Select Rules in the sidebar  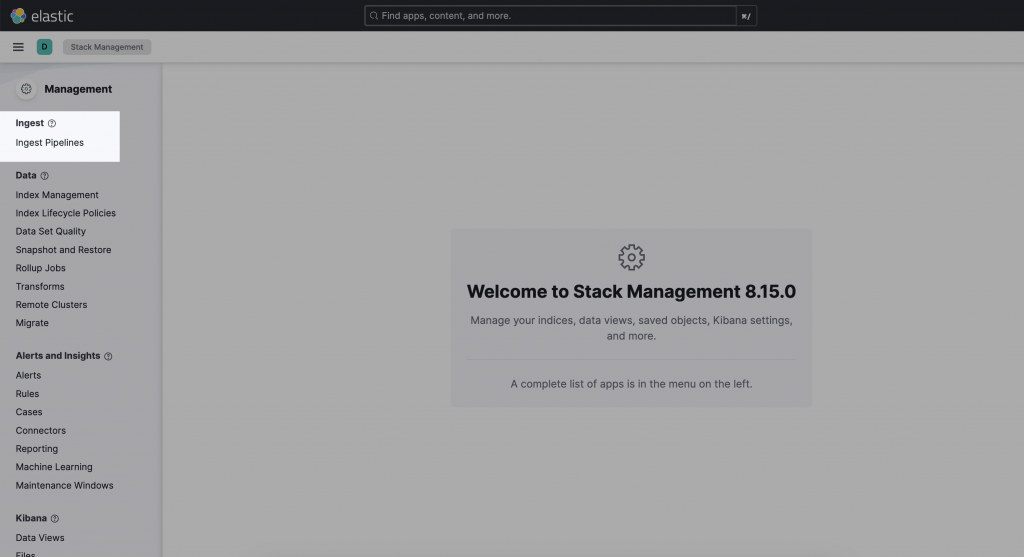click(x=27, y=394)
